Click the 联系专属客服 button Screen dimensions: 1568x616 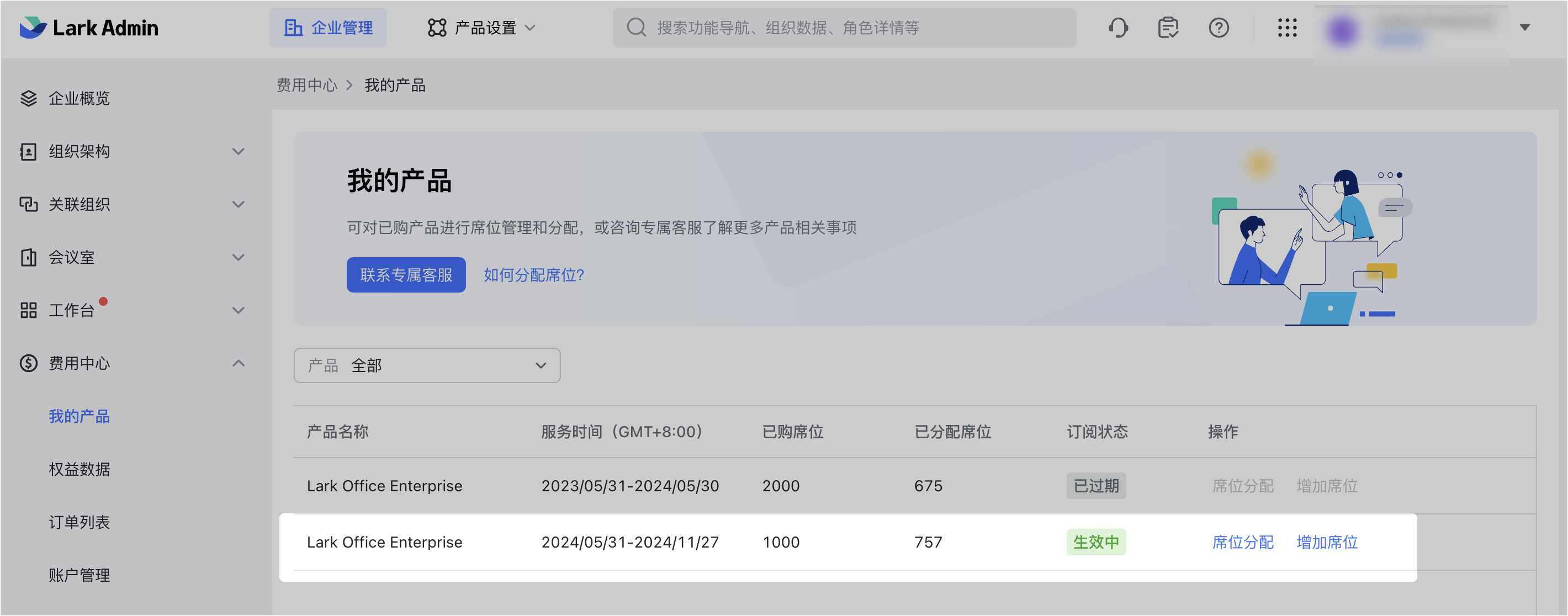(x=406, y=274)
